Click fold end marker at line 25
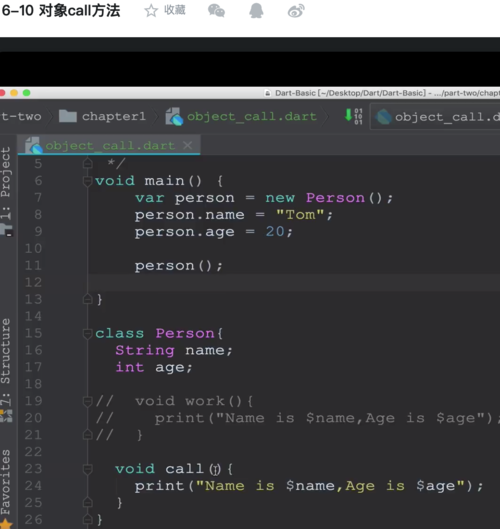The image size is (500, 529). click(x=87, y=502)
